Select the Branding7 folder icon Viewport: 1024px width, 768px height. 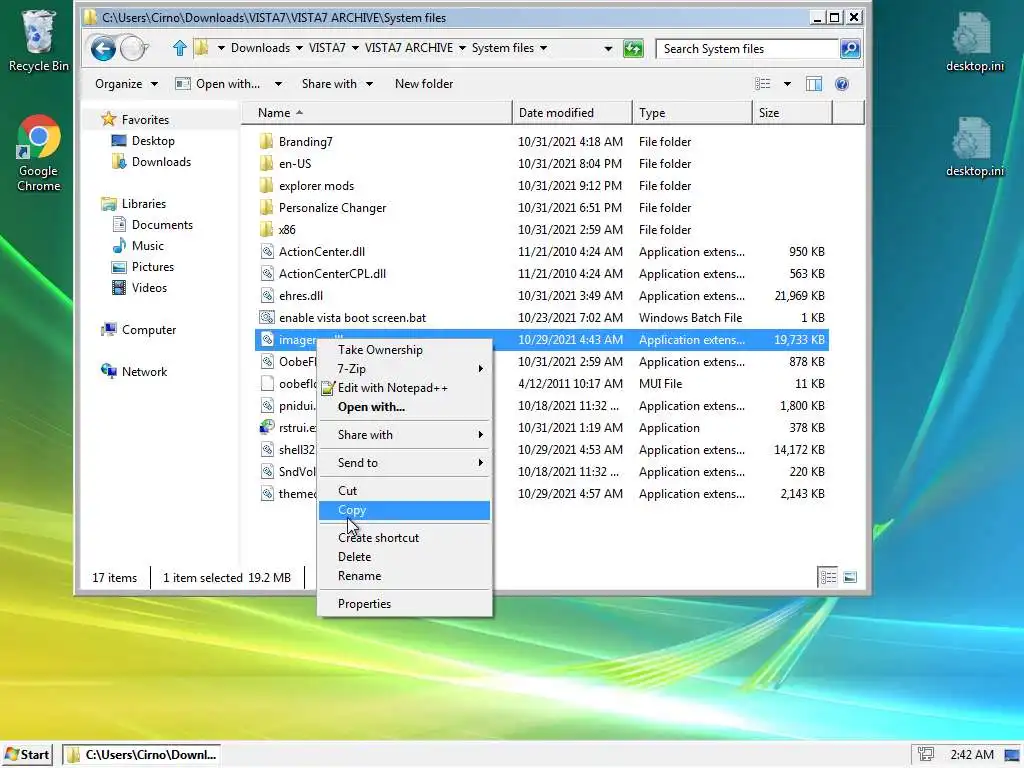[266, 142]
